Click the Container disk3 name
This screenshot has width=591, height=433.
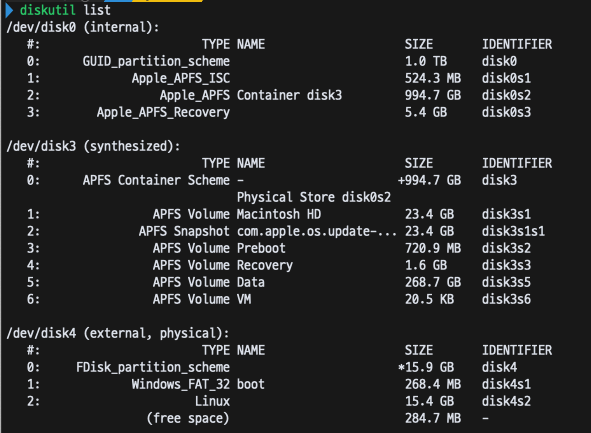click(x=289, y=95)
